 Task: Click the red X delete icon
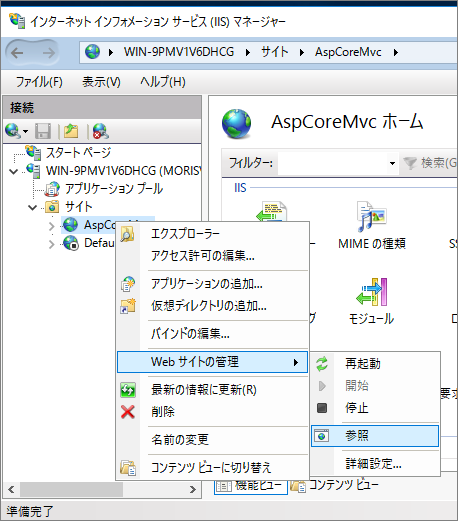point(128,412)
